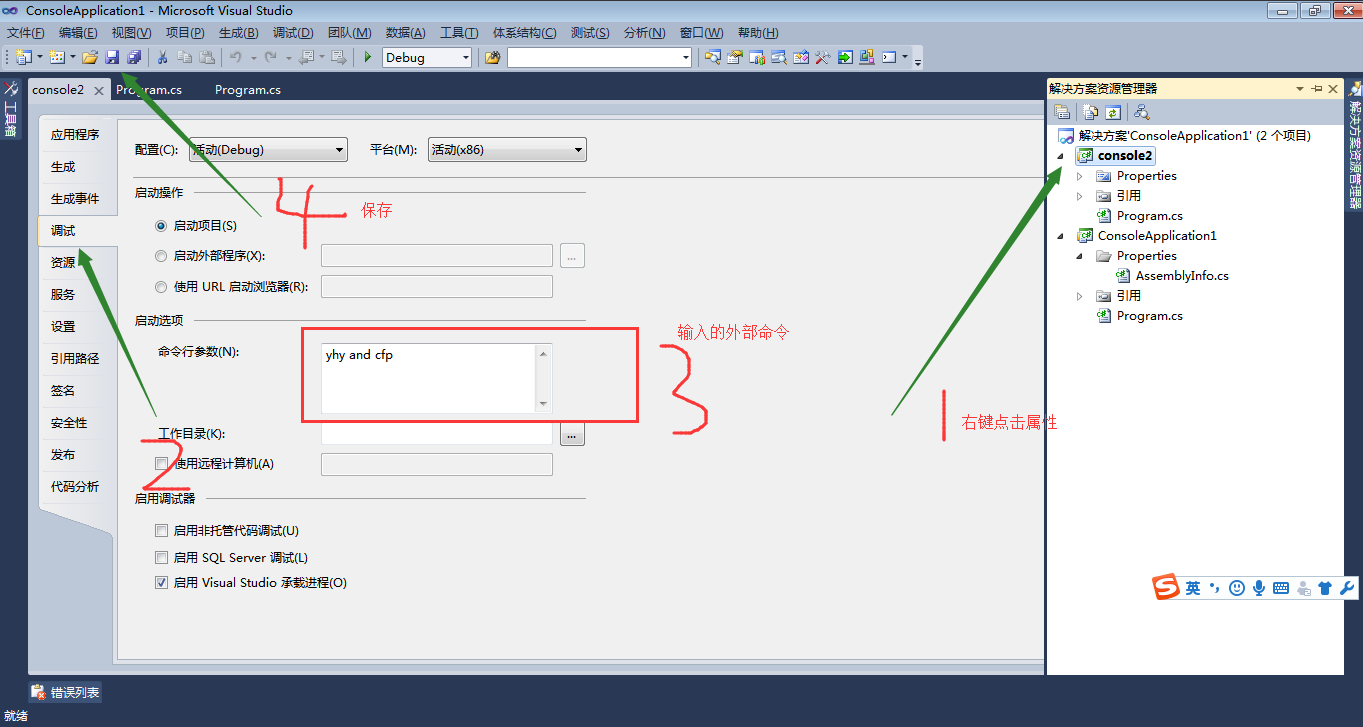Select Program.cs under console2 project
1363x727 pixels.
1150,216
